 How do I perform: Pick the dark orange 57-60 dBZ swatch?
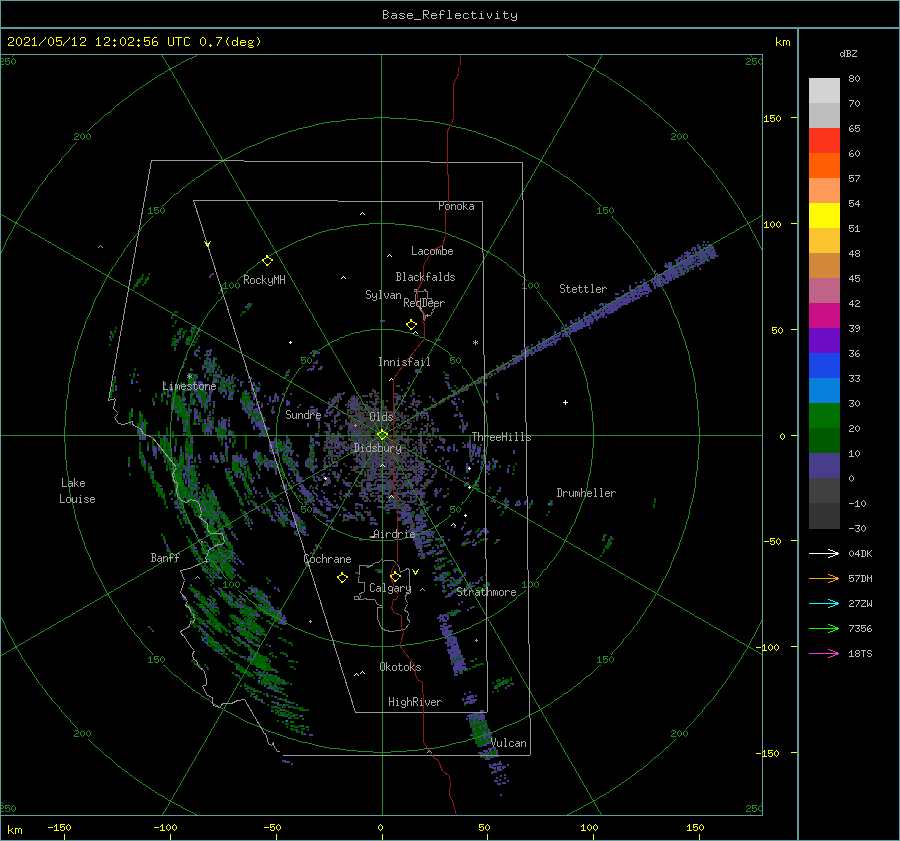(824, 166)
